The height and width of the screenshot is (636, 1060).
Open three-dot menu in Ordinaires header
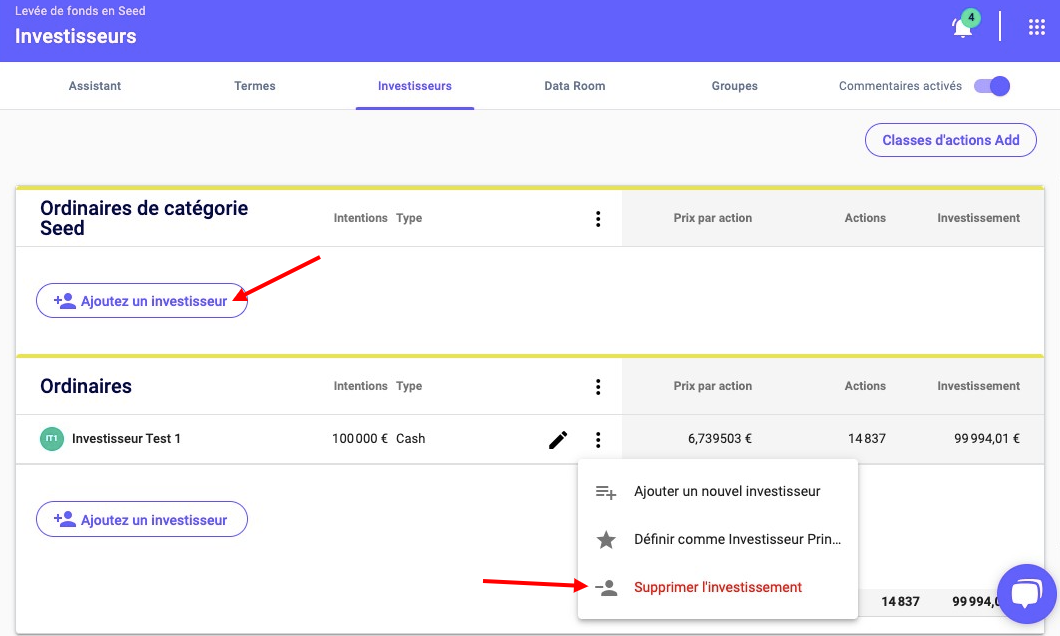[597, 387]
